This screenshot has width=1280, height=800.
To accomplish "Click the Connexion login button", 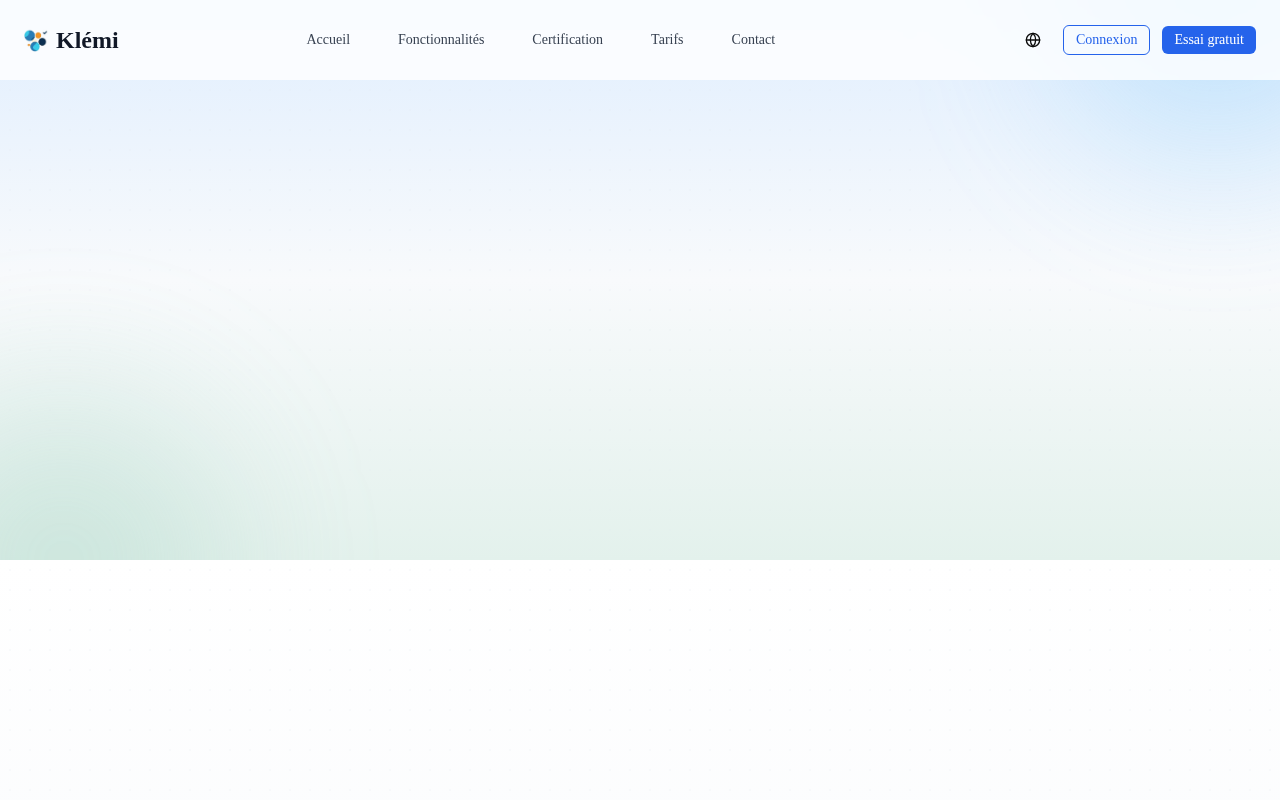I will [1106, 40].
